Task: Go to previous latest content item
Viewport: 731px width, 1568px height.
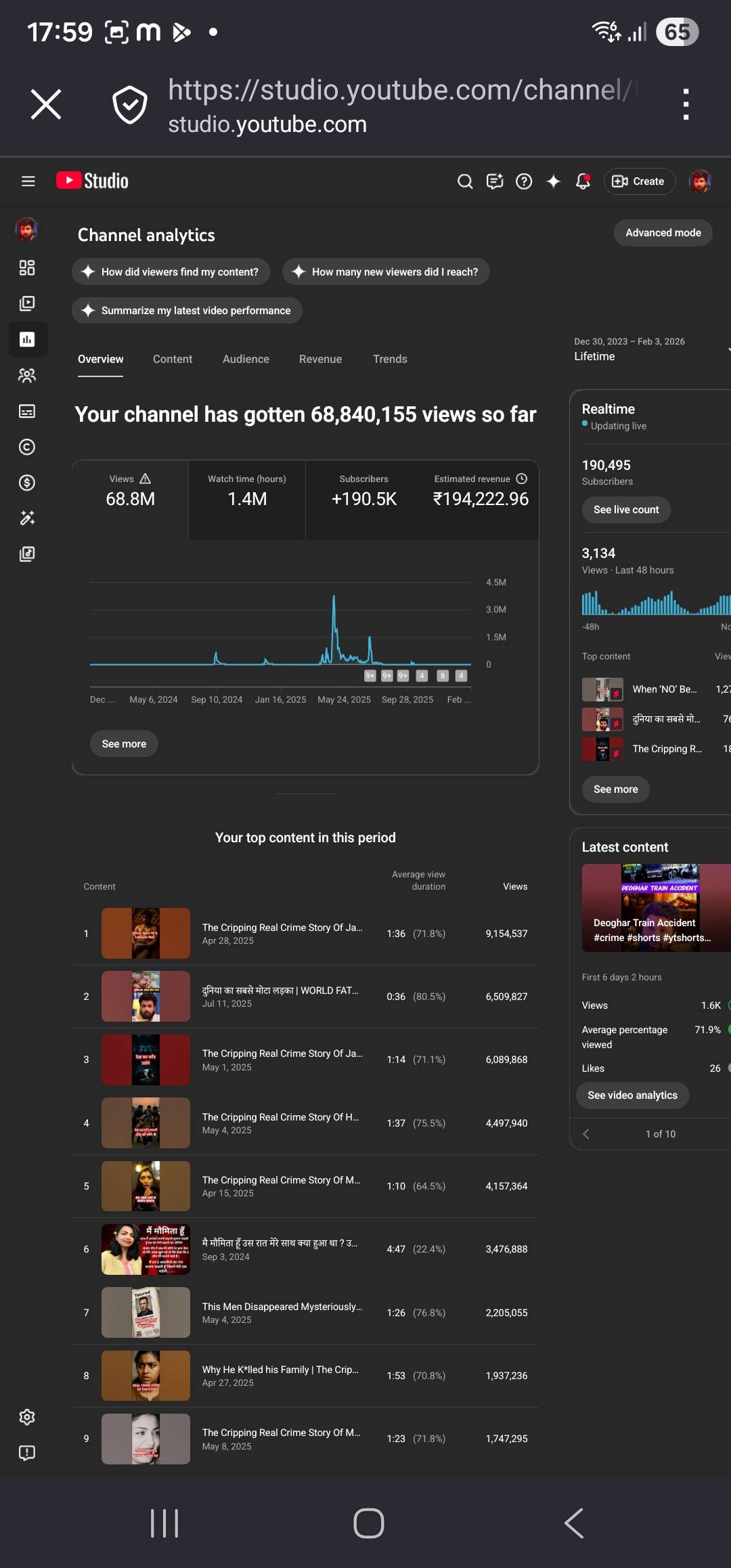Action: point(586,1134)
